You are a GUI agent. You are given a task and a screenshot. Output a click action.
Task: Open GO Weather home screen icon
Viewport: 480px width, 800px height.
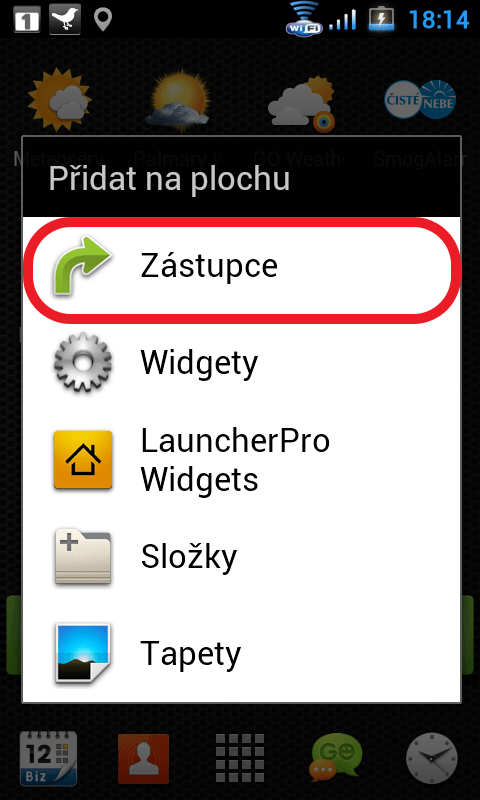point(301,104)
